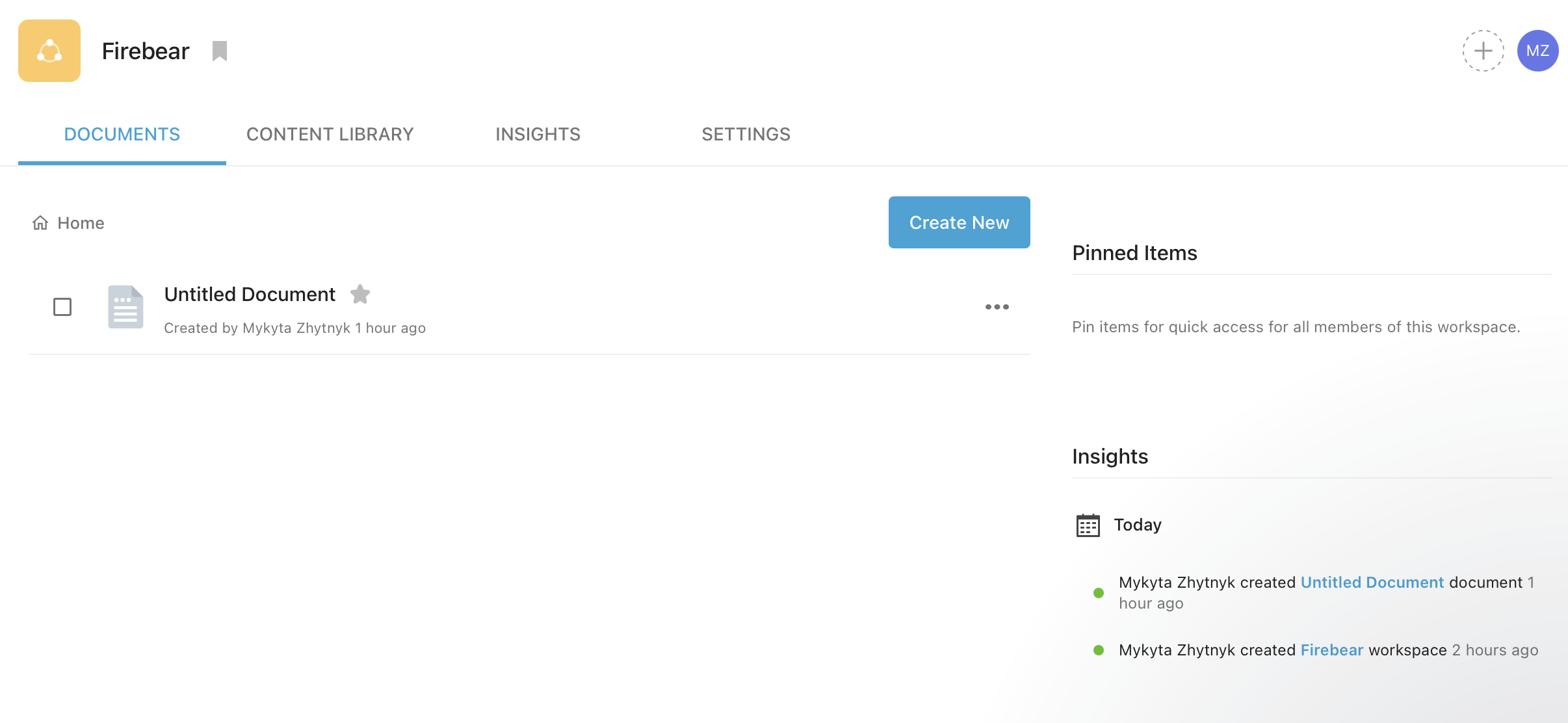Switch to the Content Library tab

[330, 134]
